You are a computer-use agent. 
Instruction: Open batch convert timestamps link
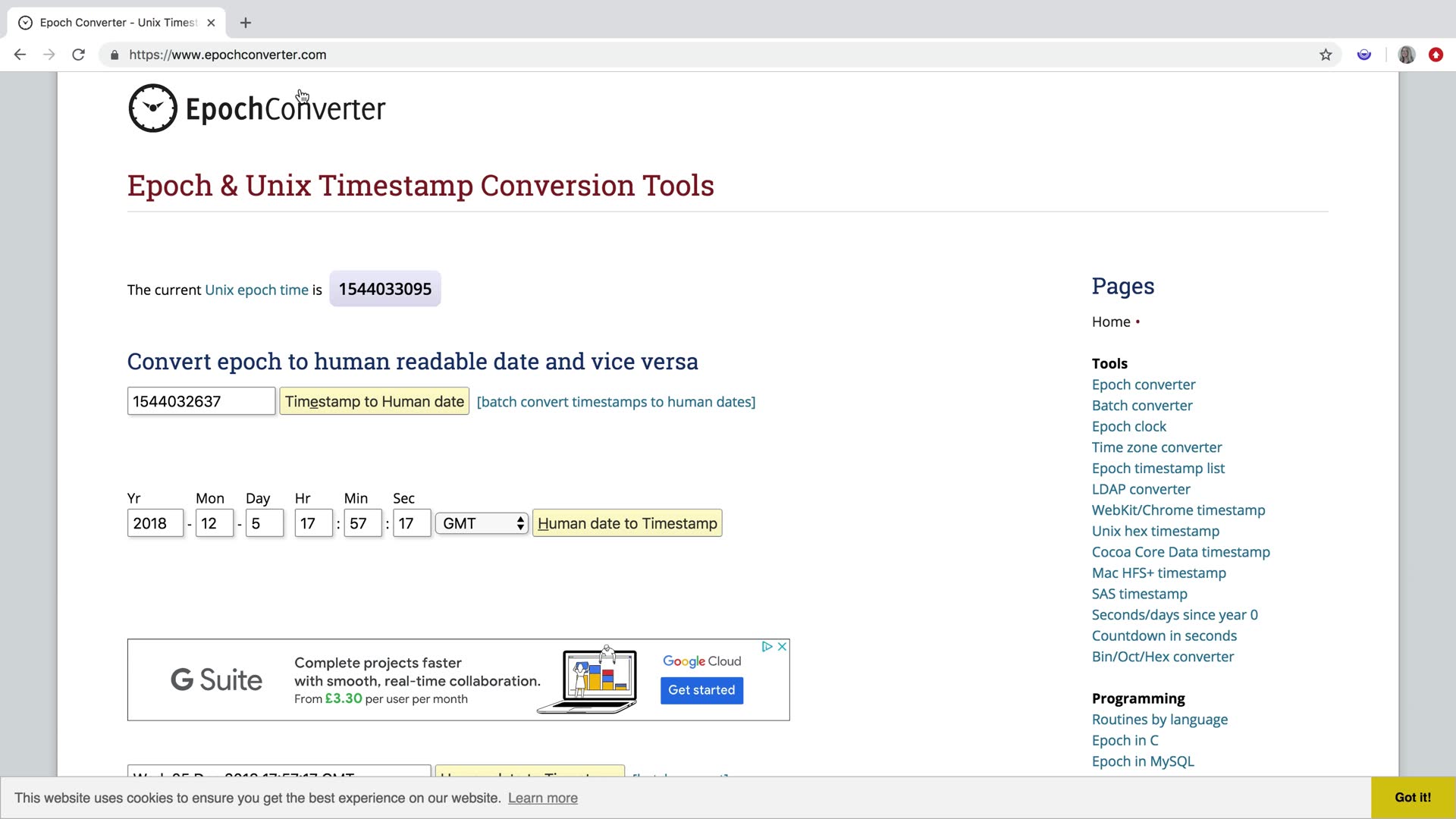[616, 402]
